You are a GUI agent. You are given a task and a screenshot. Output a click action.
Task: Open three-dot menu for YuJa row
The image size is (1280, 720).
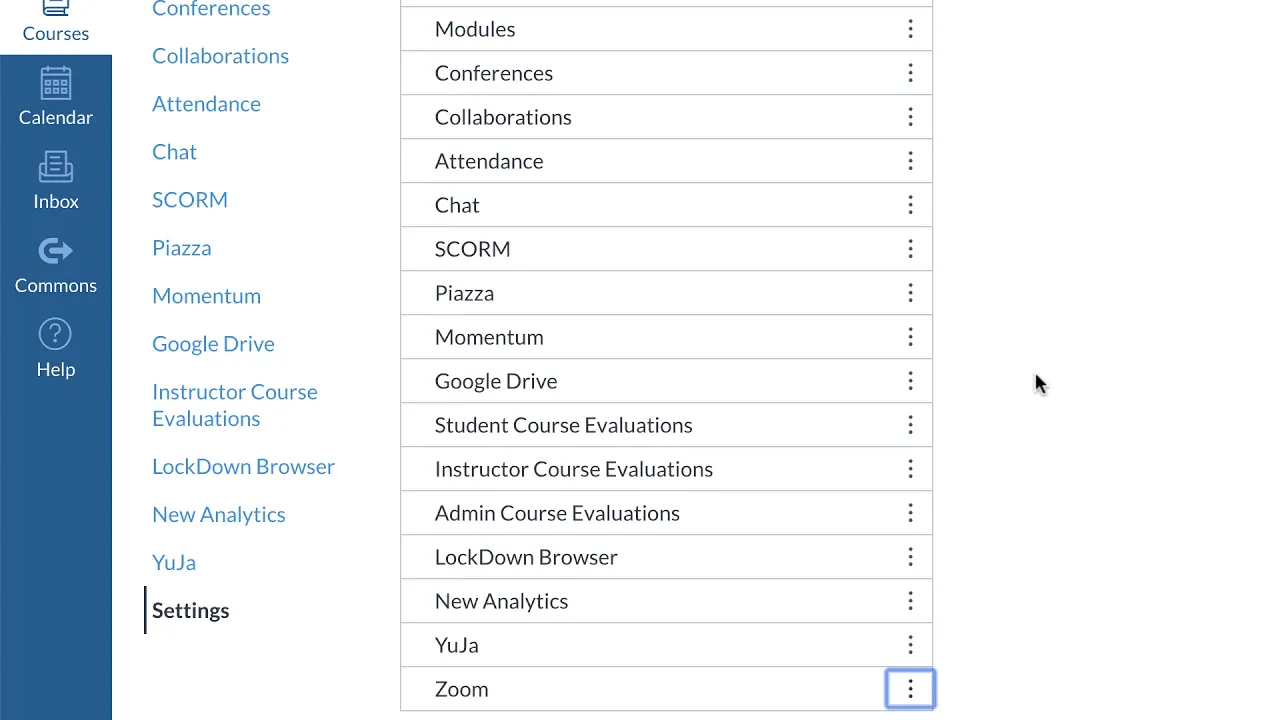[x=910, y=645]
